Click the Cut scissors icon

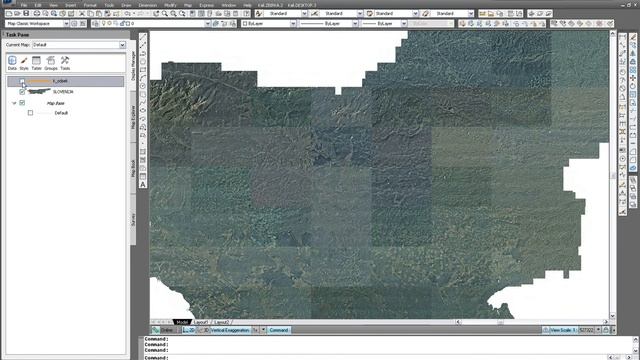pyautogui.click(x=82, y=13)
